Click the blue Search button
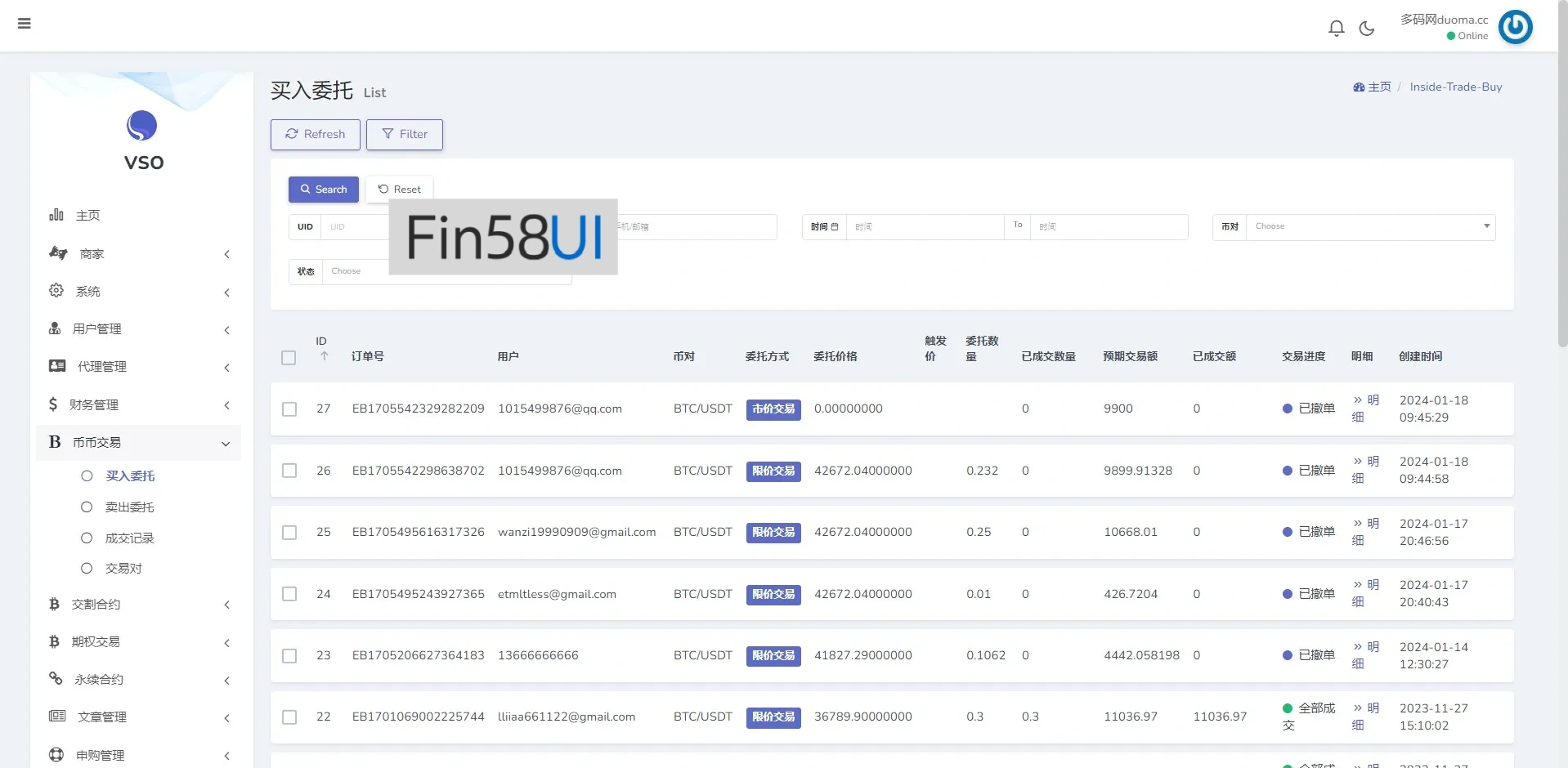Image resolution: width=1568 pixels, height=768 pixels. (323, 190)
